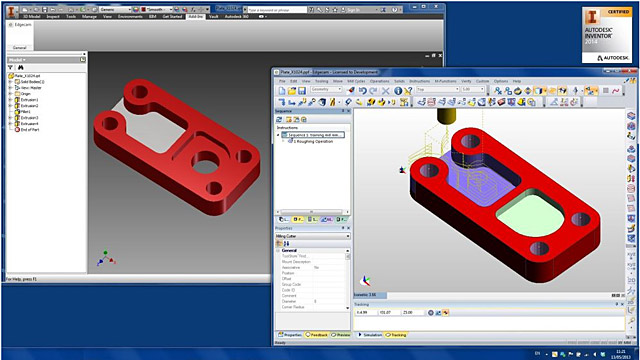Image resolution: width=640 pixels, height=360 pixels.
Task: Open the Milling Cutter properties dropdown
Action: click(x=313, y=236)
